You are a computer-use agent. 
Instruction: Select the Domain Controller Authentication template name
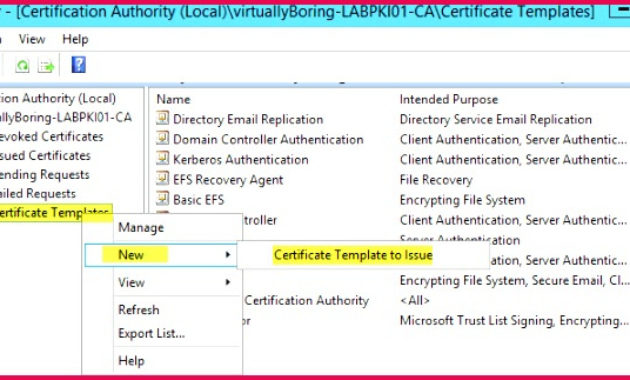(x=268, y=139)
